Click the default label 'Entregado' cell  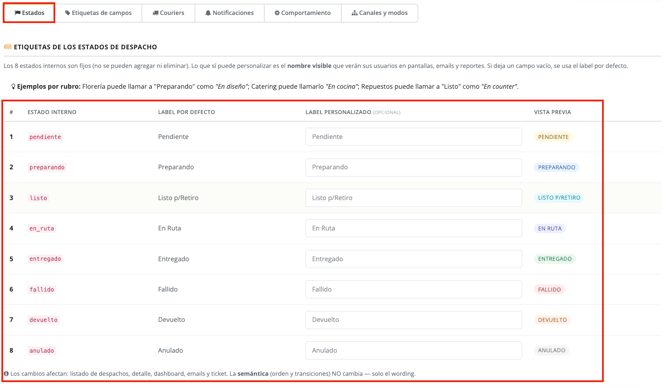pos(173,259)
